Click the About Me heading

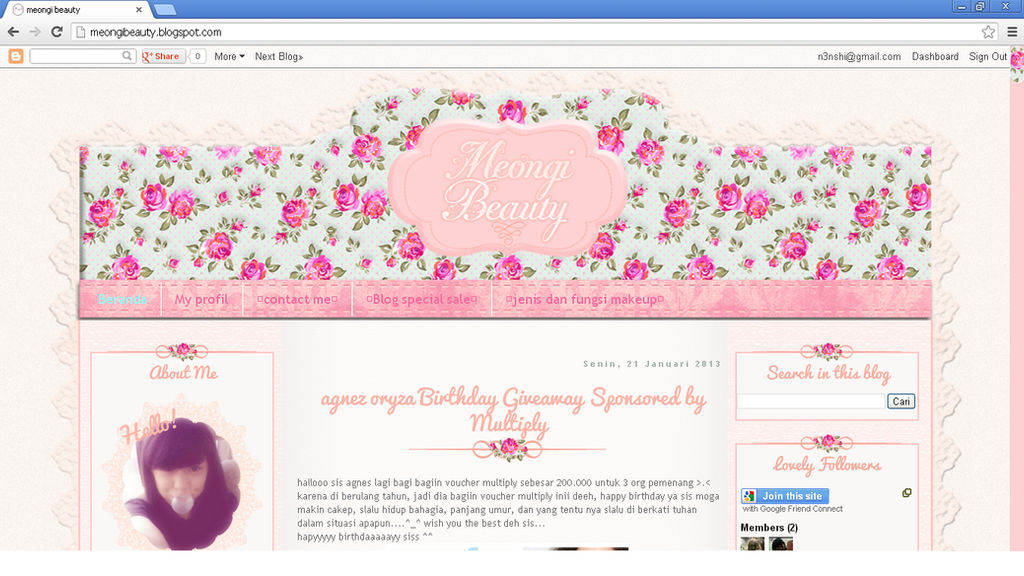click(183, 372)
